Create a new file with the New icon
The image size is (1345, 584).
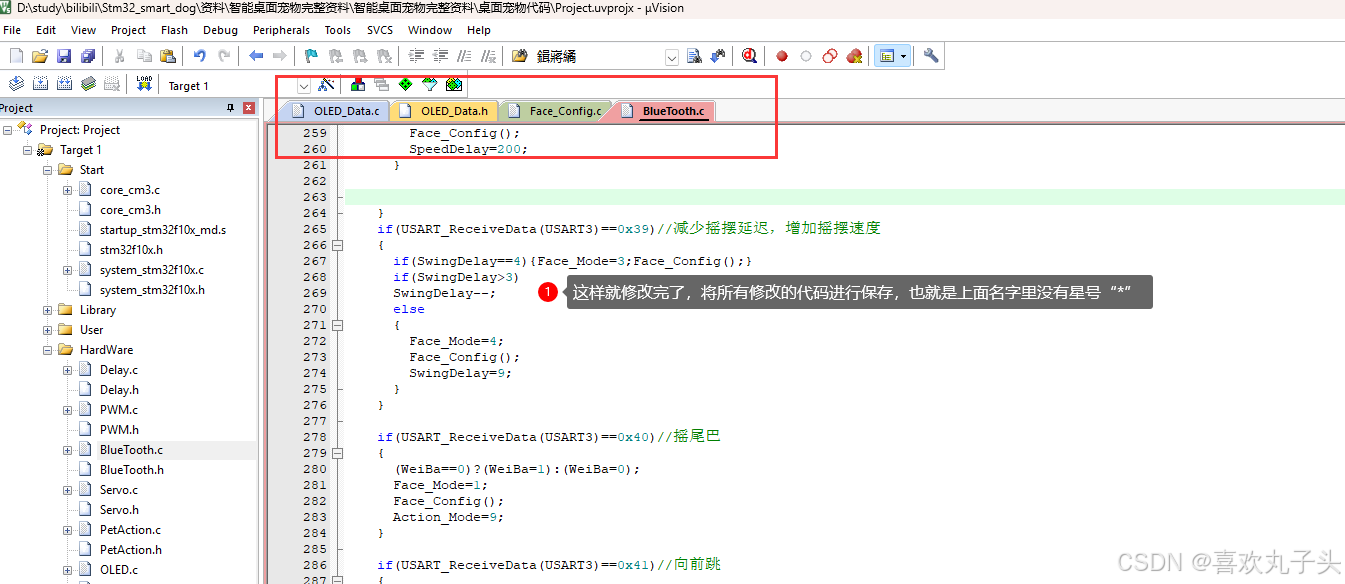[x=16, y=56]
